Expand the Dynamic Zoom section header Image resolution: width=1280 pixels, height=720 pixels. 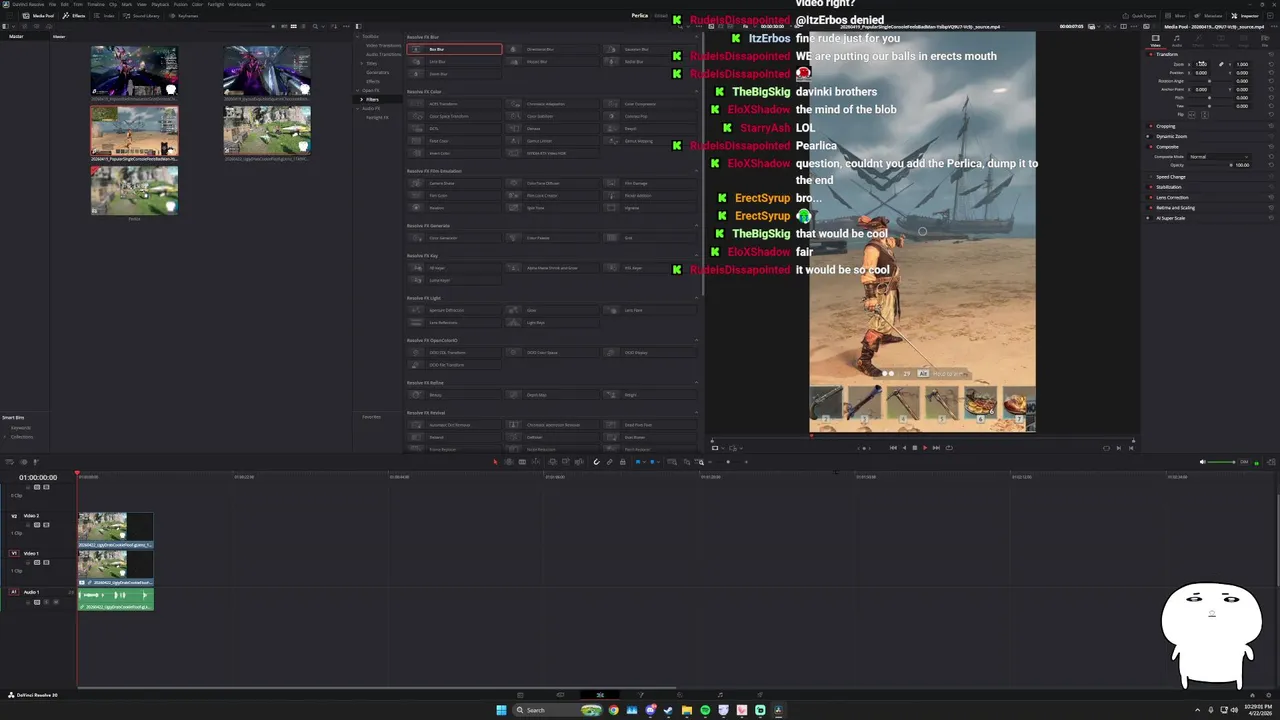point(1172,136)
